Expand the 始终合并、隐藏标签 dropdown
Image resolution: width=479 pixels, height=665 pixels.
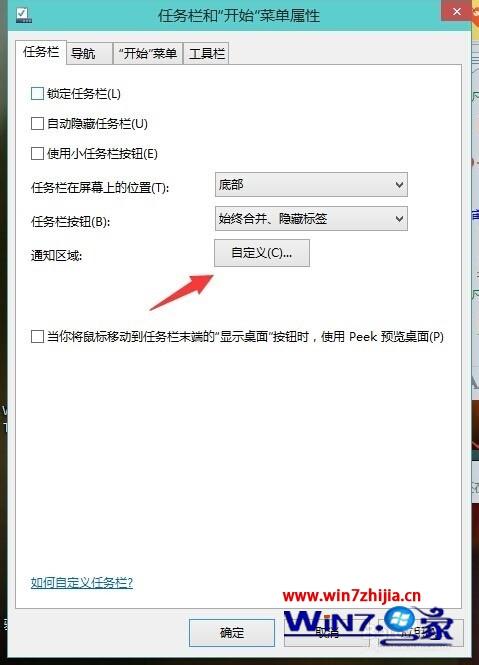coord(311,218)
